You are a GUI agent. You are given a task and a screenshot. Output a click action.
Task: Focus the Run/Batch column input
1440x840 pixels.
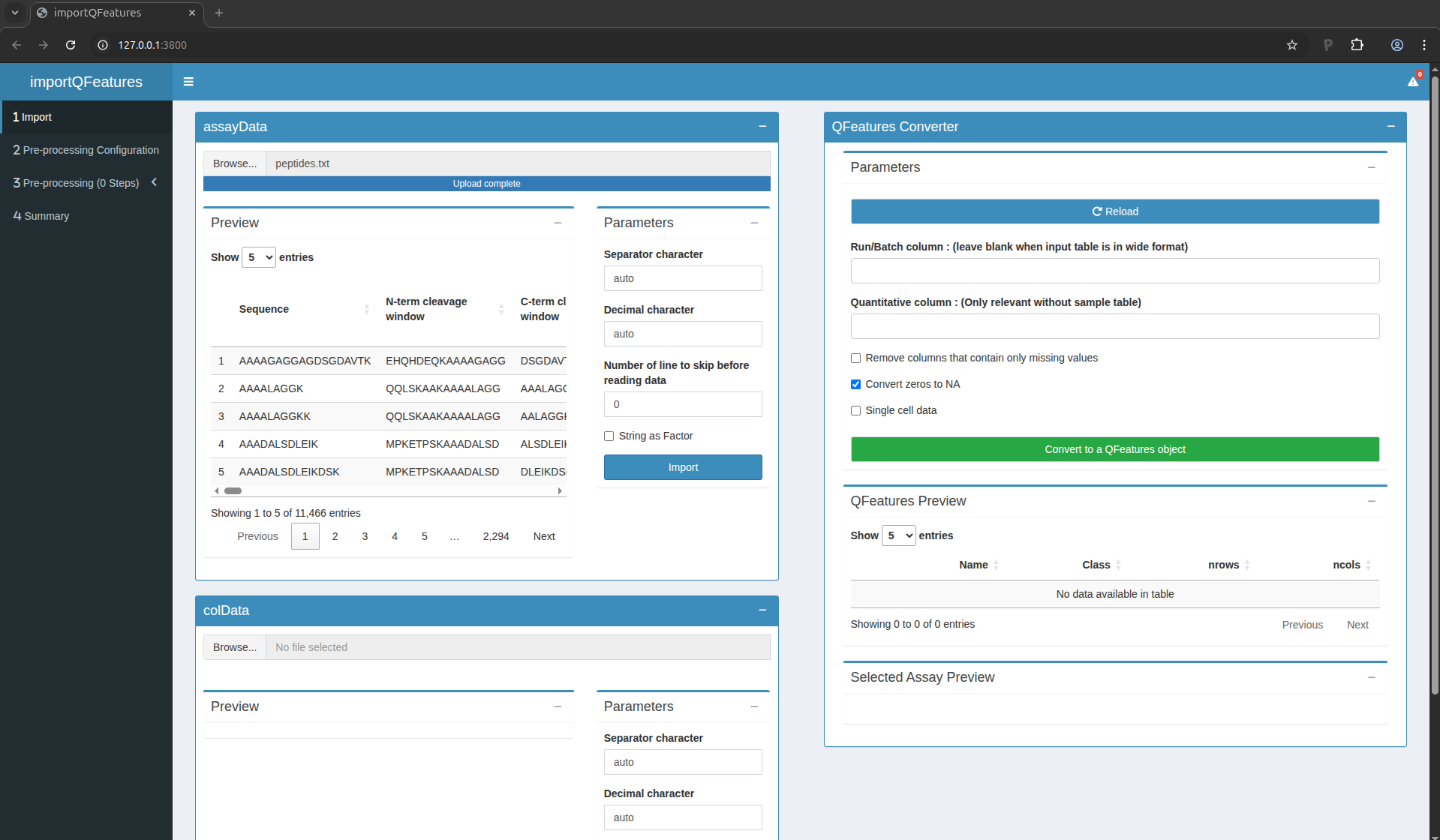[x=1115, y=271]
